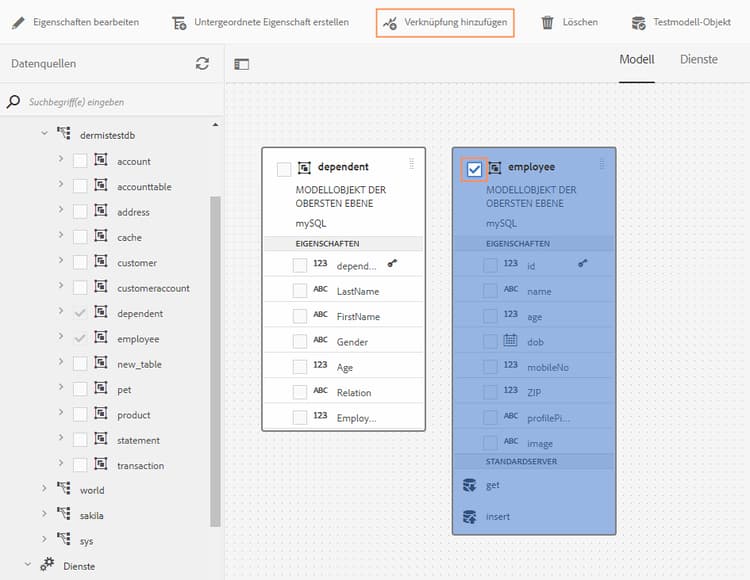Click the insert service text
The height and width of the screenshot is (580, 750).
(x=497, y=517)
